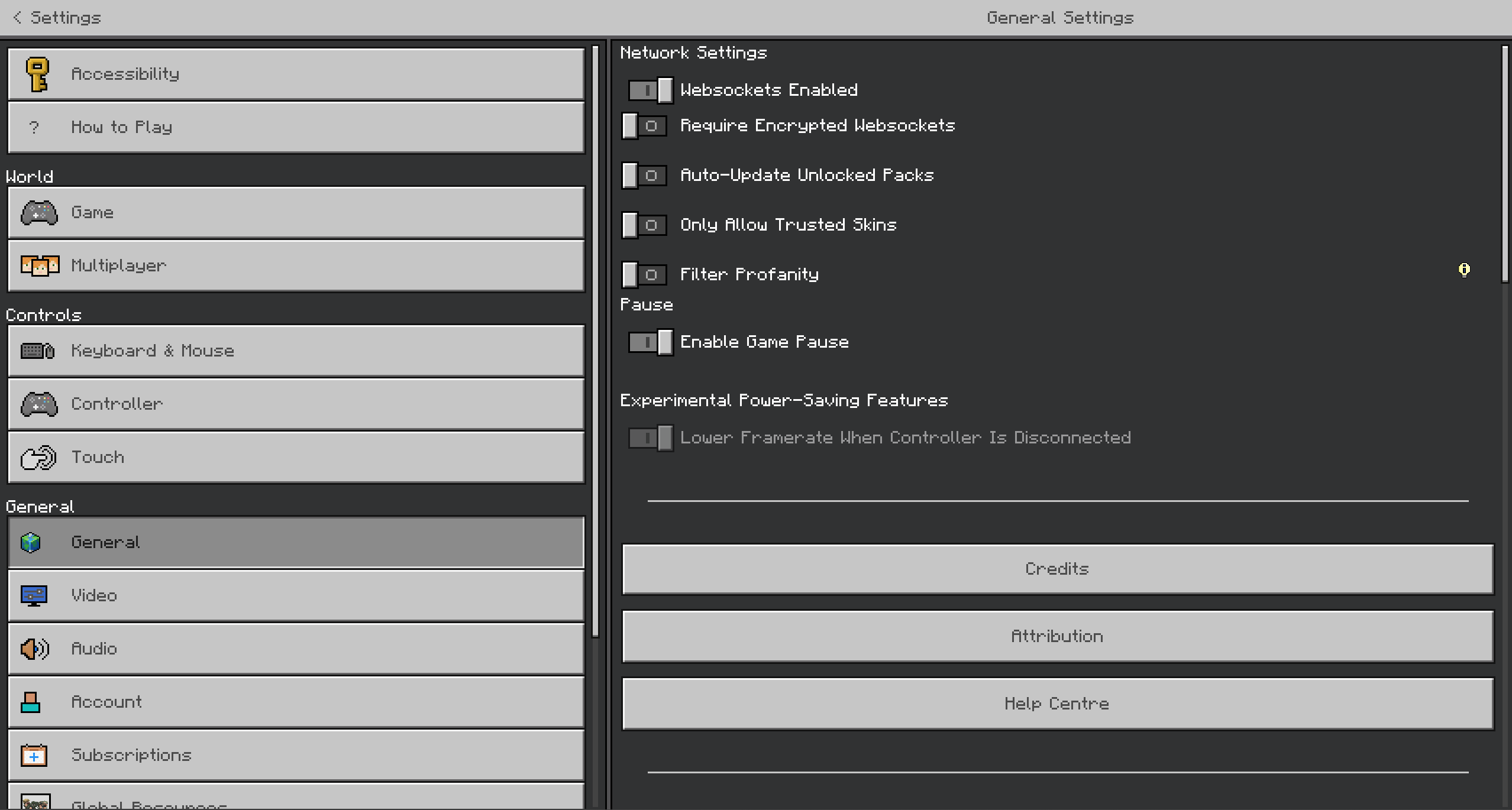
Task: Click the Filter Profanity info tooltip icon
Action: click(x=1463, y=270)
